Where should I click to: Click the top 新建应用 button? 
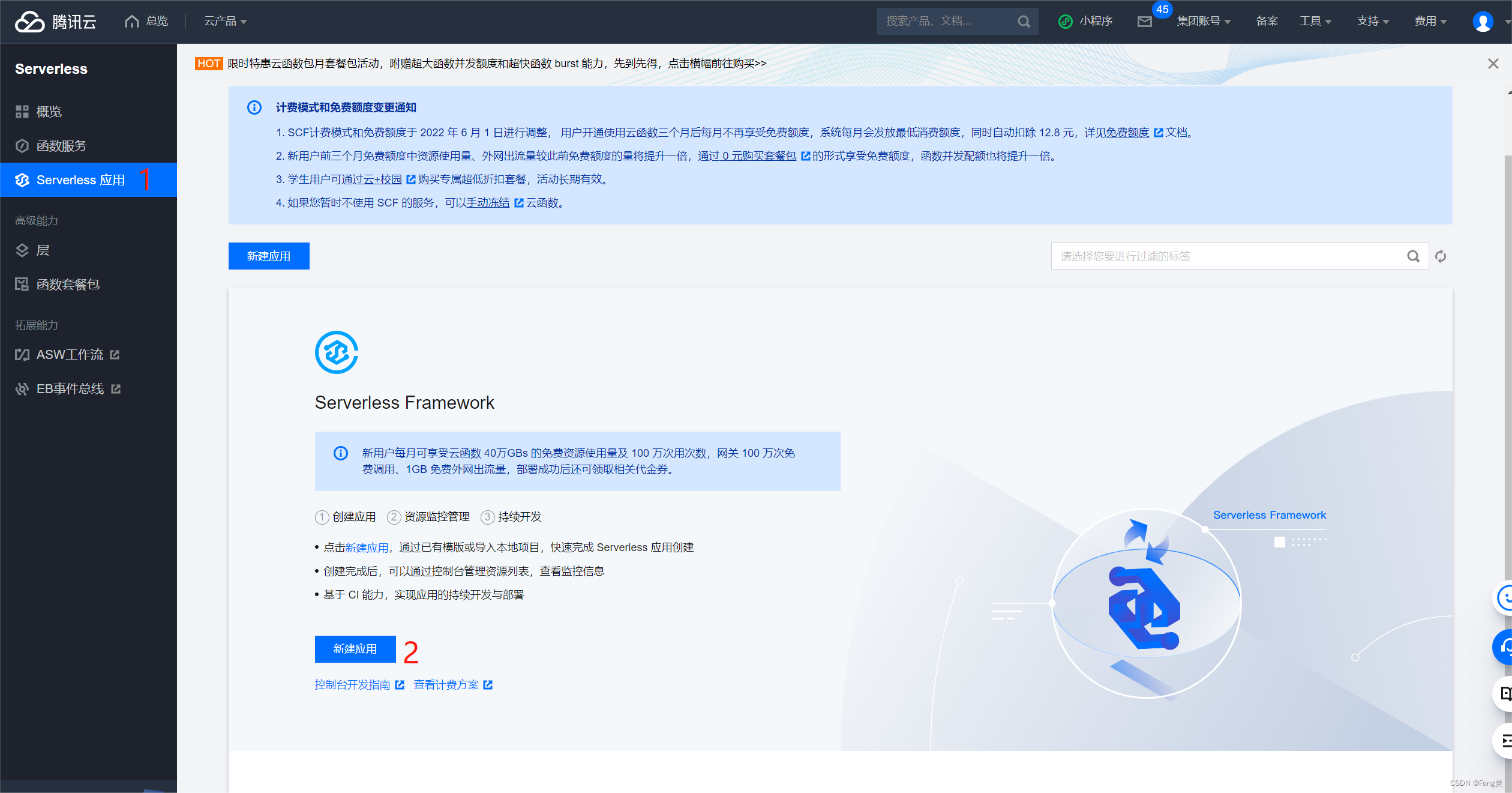coord(269,256)
